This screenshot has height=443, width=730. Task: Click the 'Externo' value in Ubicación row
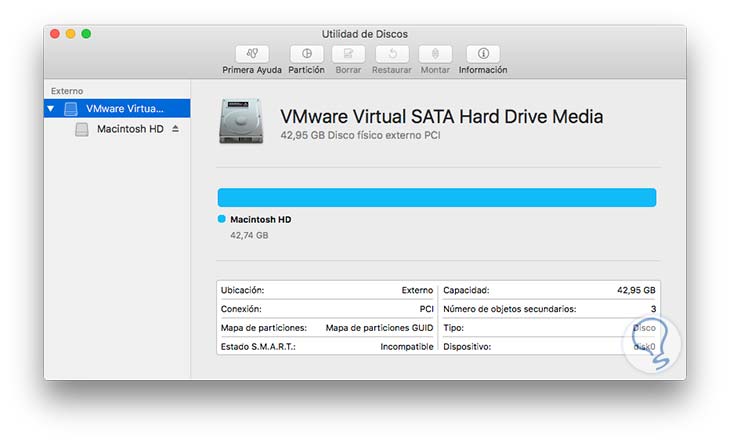(417, 290)
